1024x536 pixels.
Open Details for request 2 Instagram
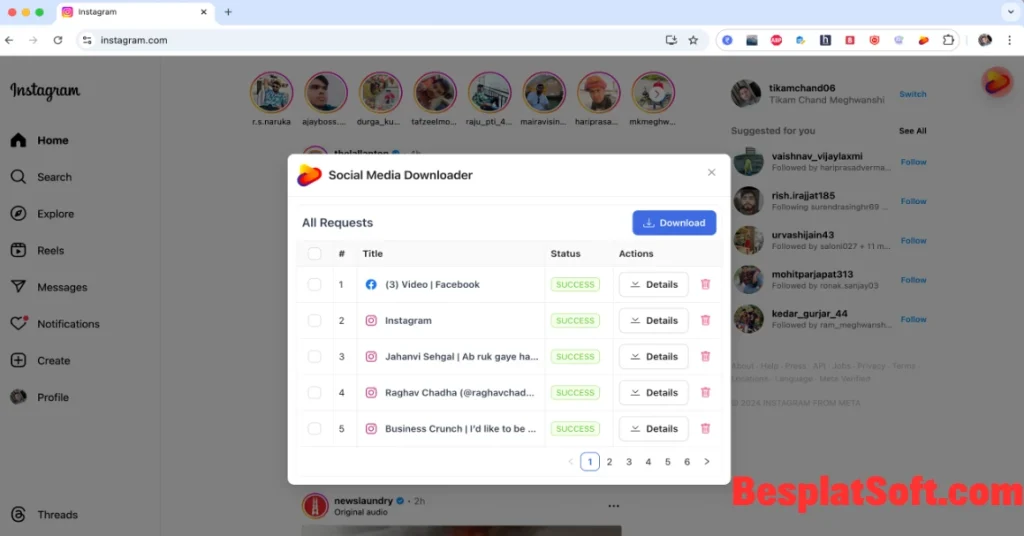(x=654, y=321)
